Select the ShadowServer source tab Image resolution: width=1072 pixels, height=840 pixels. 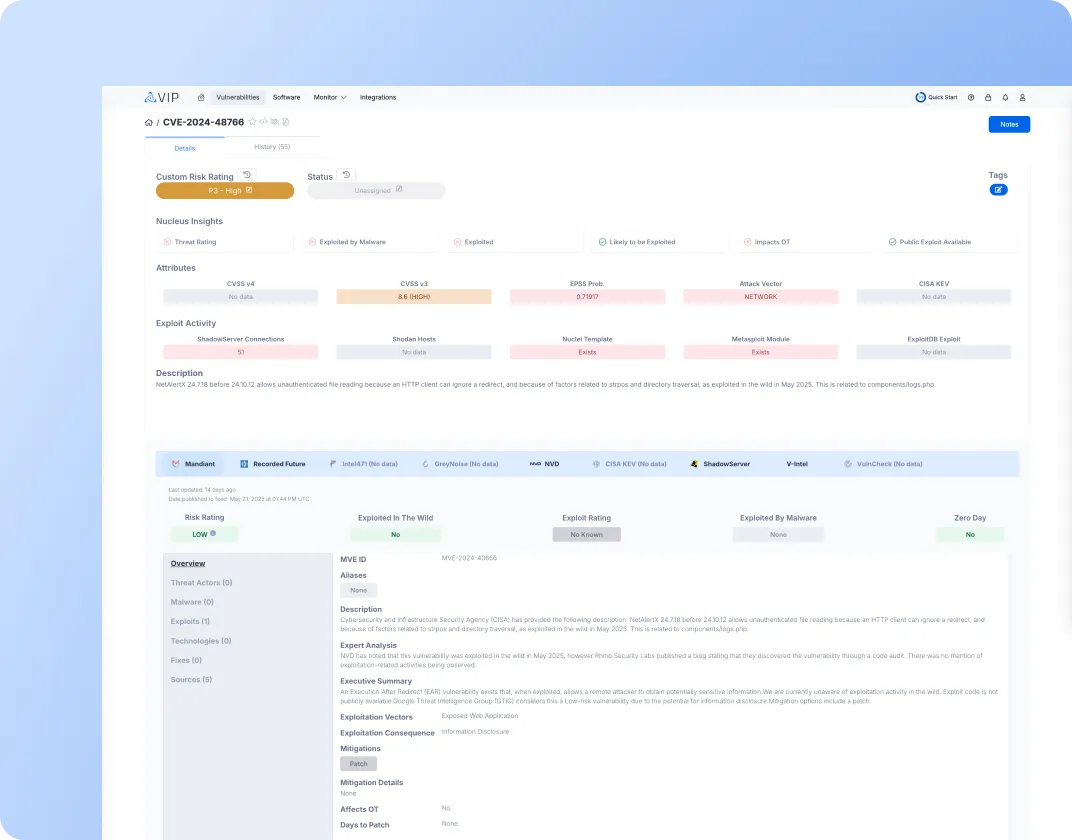(x=720, y=464)
